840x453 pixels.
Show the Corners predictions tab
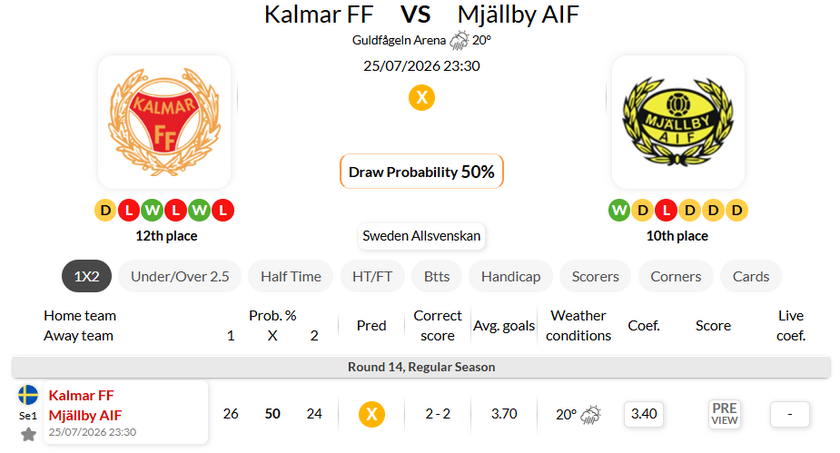click(x=676, y=276)
